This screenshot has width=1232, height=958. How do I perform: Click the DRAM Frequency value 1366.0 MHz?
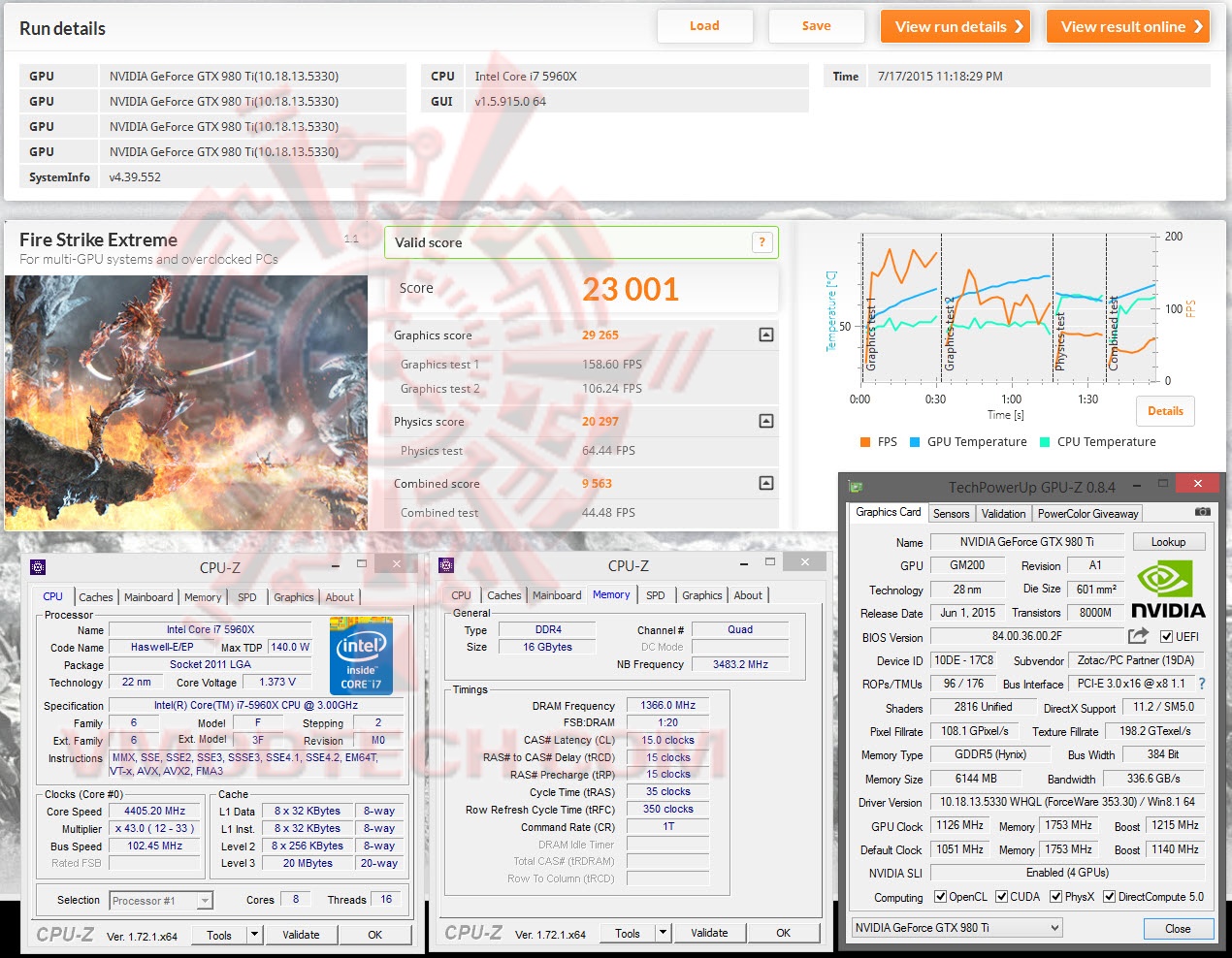pyautogui.click(x=667, y=705)
